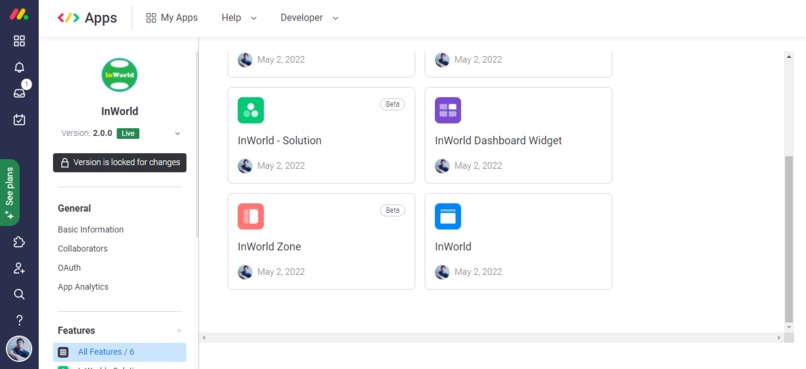Open OAuth section
The width and height of the screenshot is (806, 369).
tap(69, 268)
